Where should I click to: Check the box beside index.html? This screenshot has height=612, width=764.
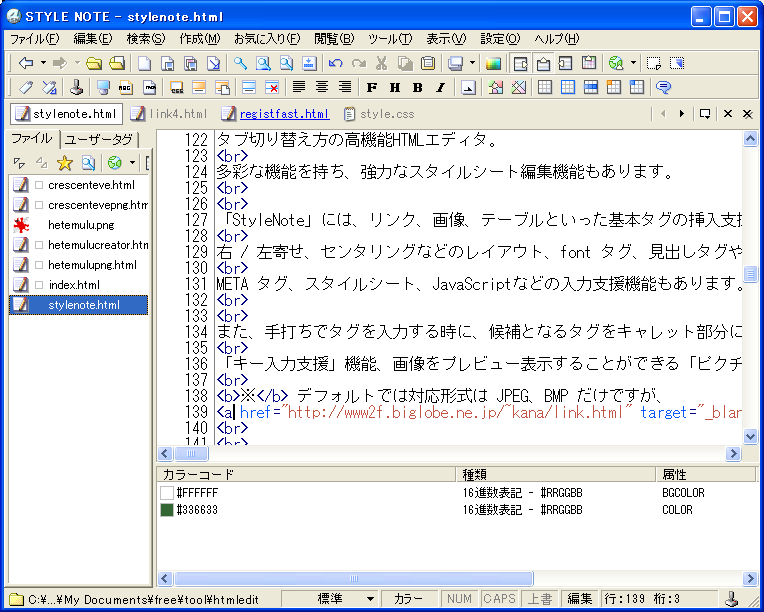click(39, 285)
